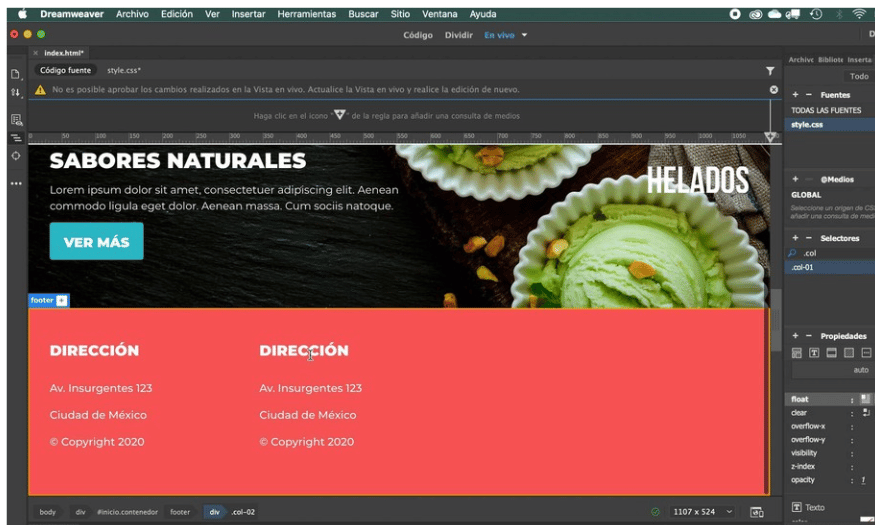Switch to the Insertar panel tab

click(859, 60)
